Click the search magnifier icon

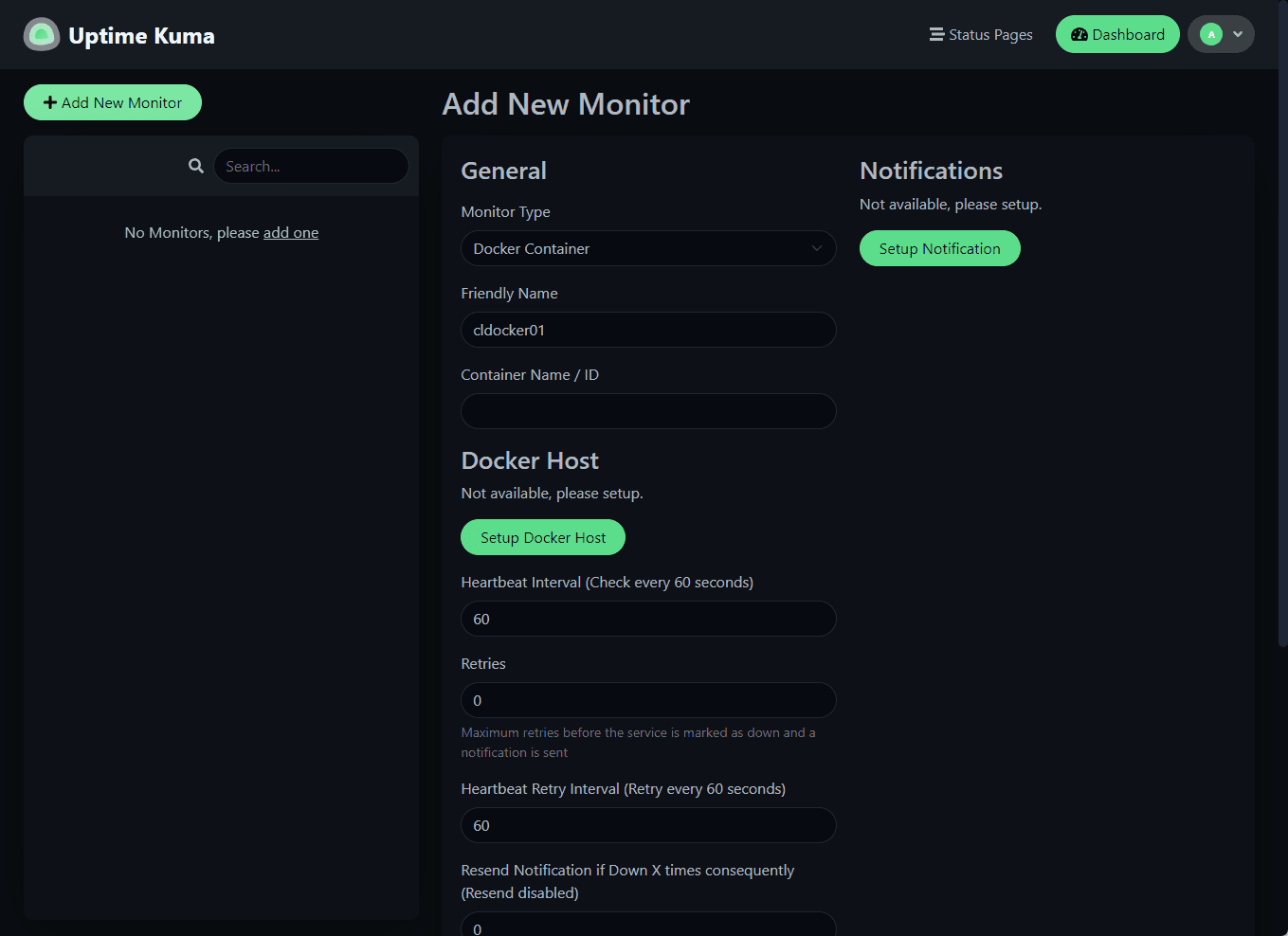point(196,166)
